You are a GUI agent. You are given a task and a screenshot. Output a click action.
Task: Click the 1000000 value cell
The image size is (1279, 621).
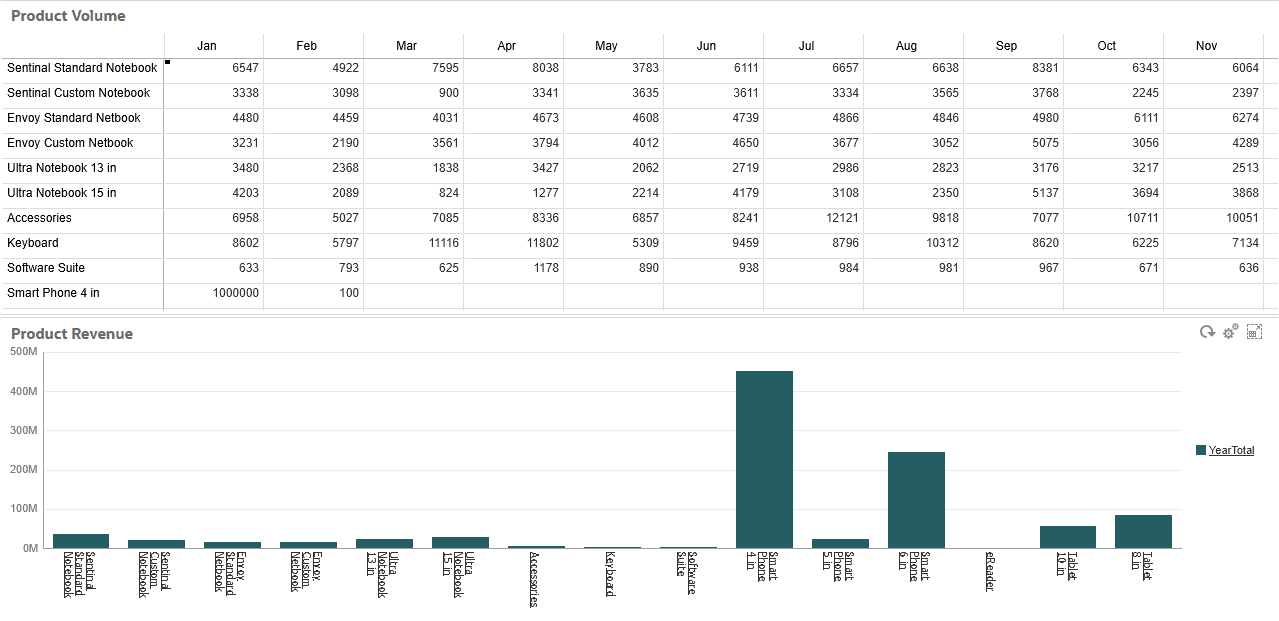[237, 293]
